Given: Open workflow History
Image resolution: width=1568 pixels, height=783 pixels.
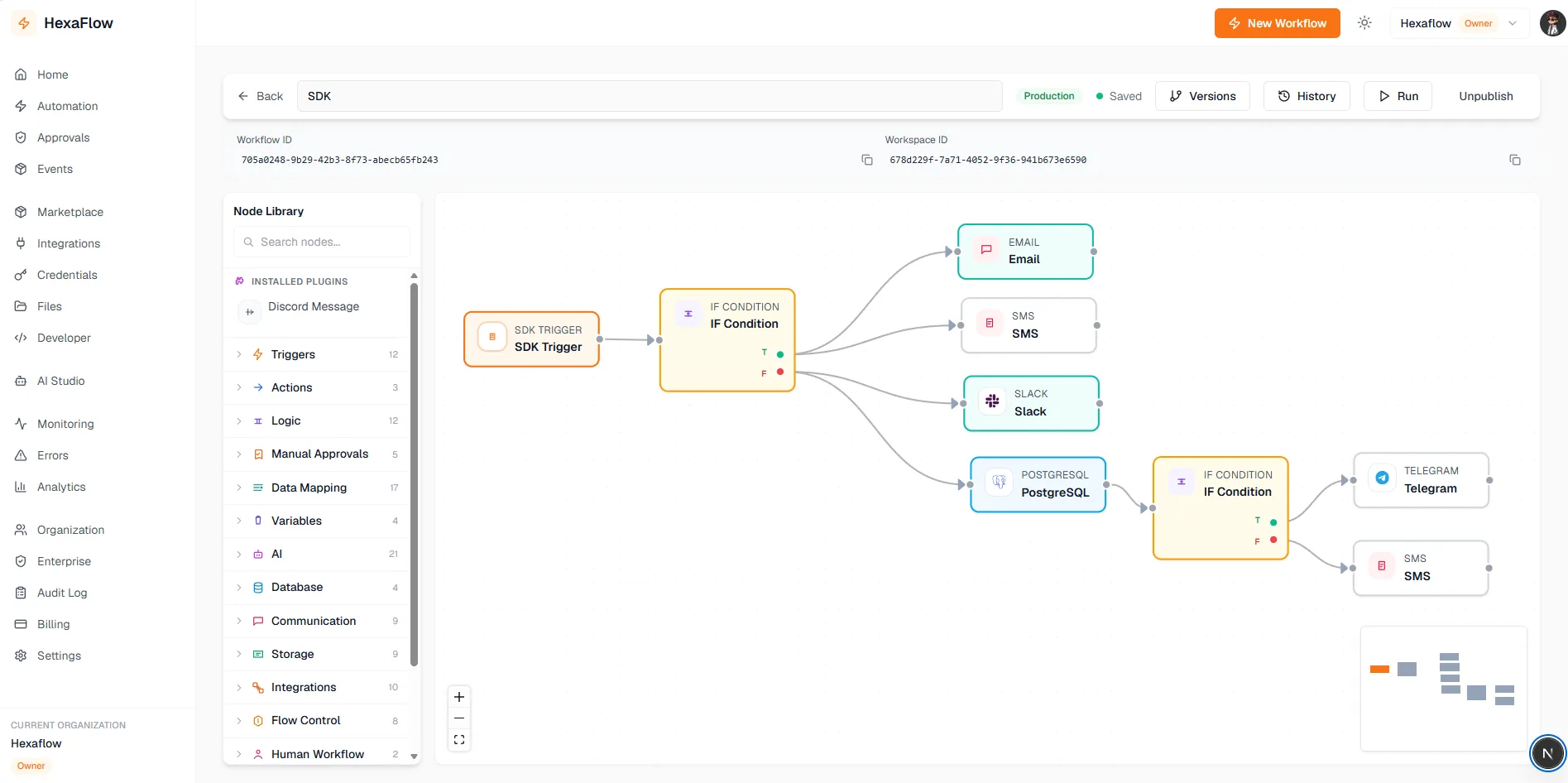Looking at the screenshot, I should 1307,96.
